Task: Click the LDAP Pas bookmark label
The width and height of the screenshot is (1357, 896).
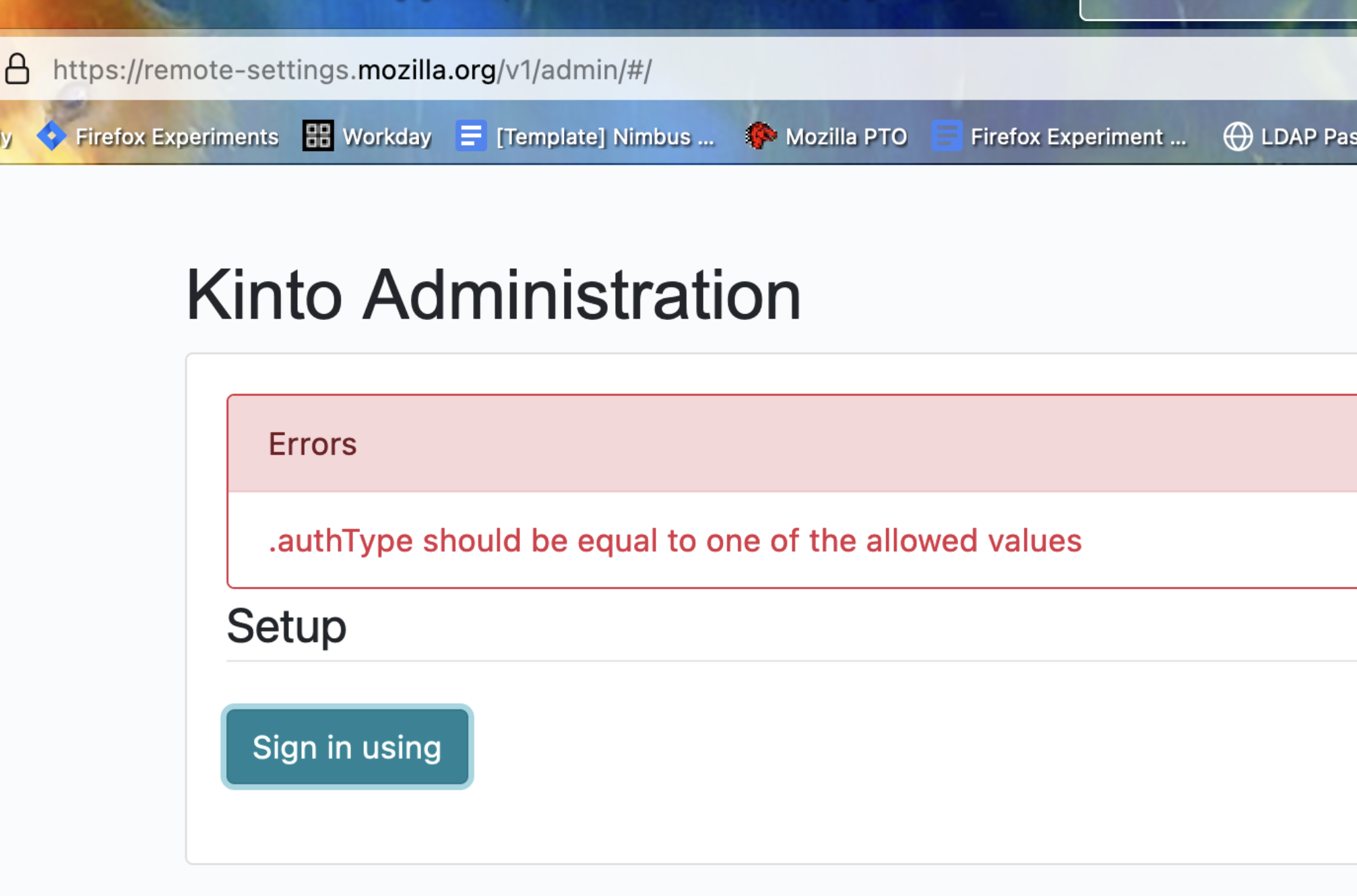Action: (x=1307, y=137)
